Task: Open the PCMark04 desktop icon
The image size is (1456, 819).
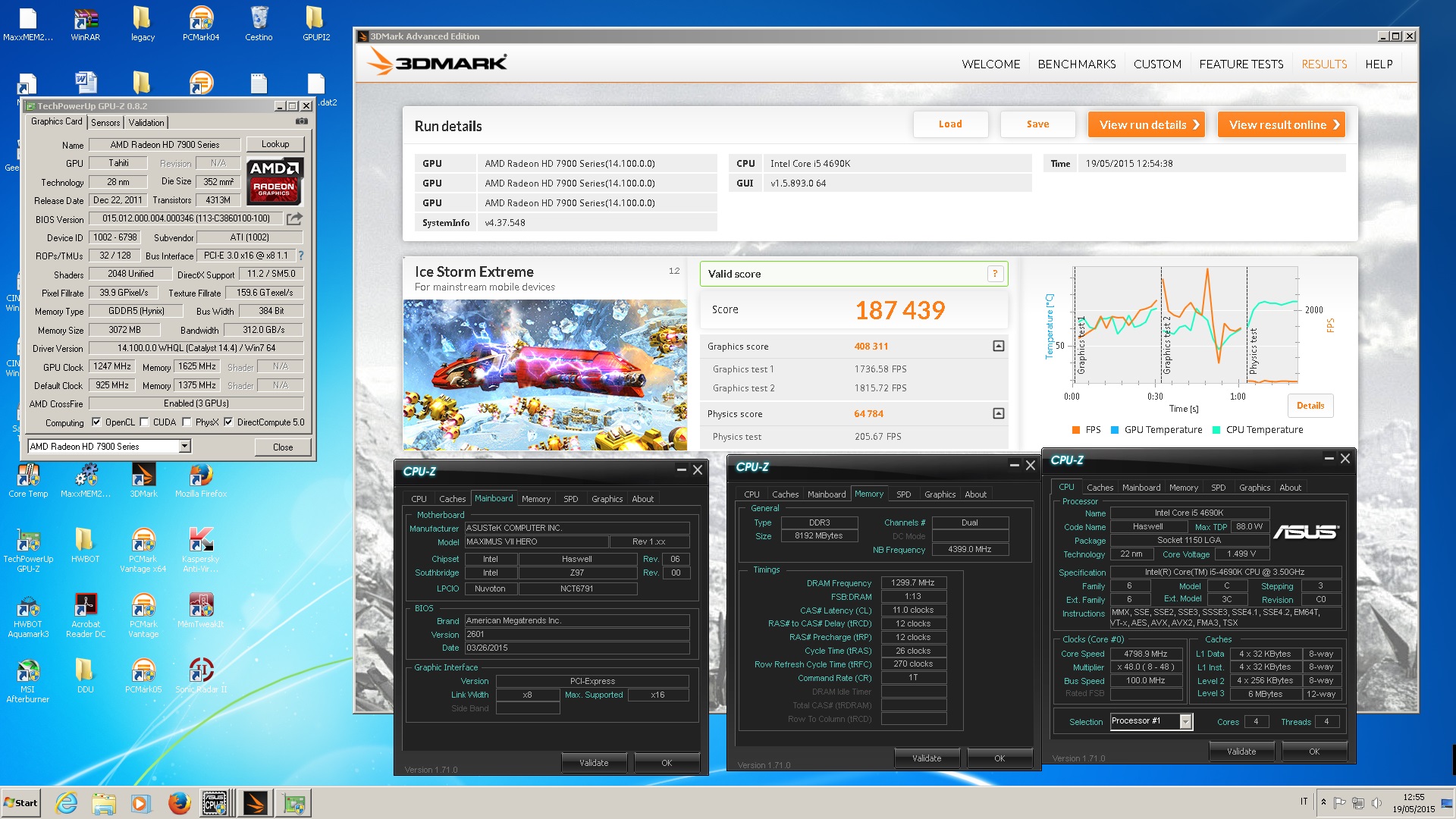Action: pyautogui.click(x=201, y=24)
